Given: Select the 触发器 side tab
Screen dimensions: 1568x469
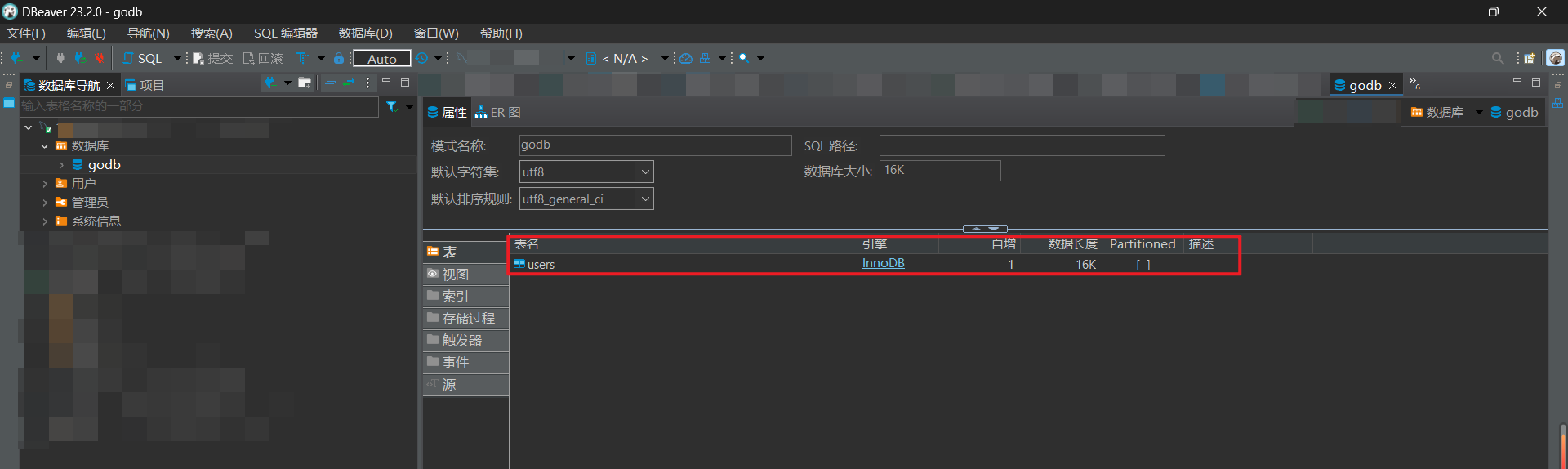Looking at the screenshot, I should click(x=465, y=340).
